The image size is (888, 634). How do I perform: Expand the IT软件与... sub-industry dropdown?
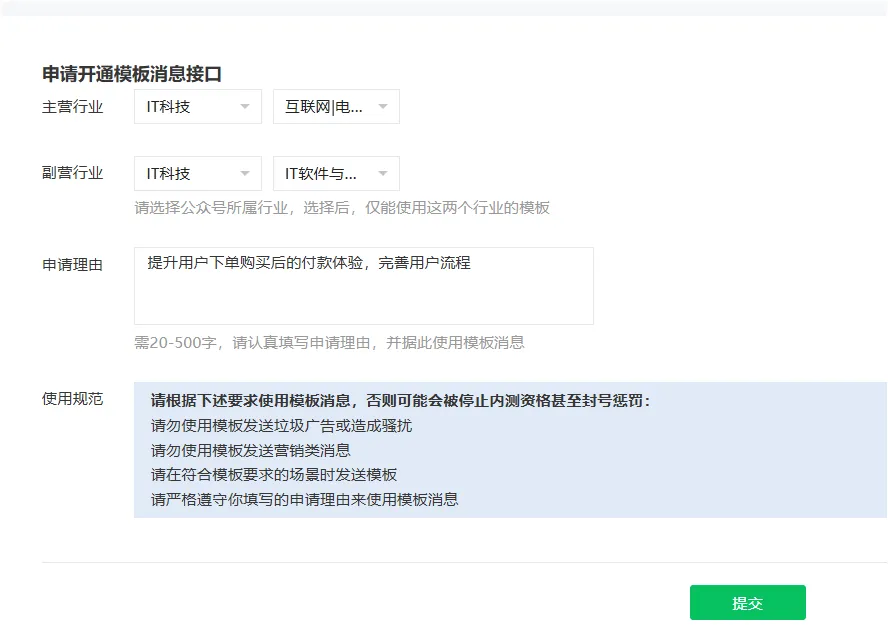pos(336,173)
